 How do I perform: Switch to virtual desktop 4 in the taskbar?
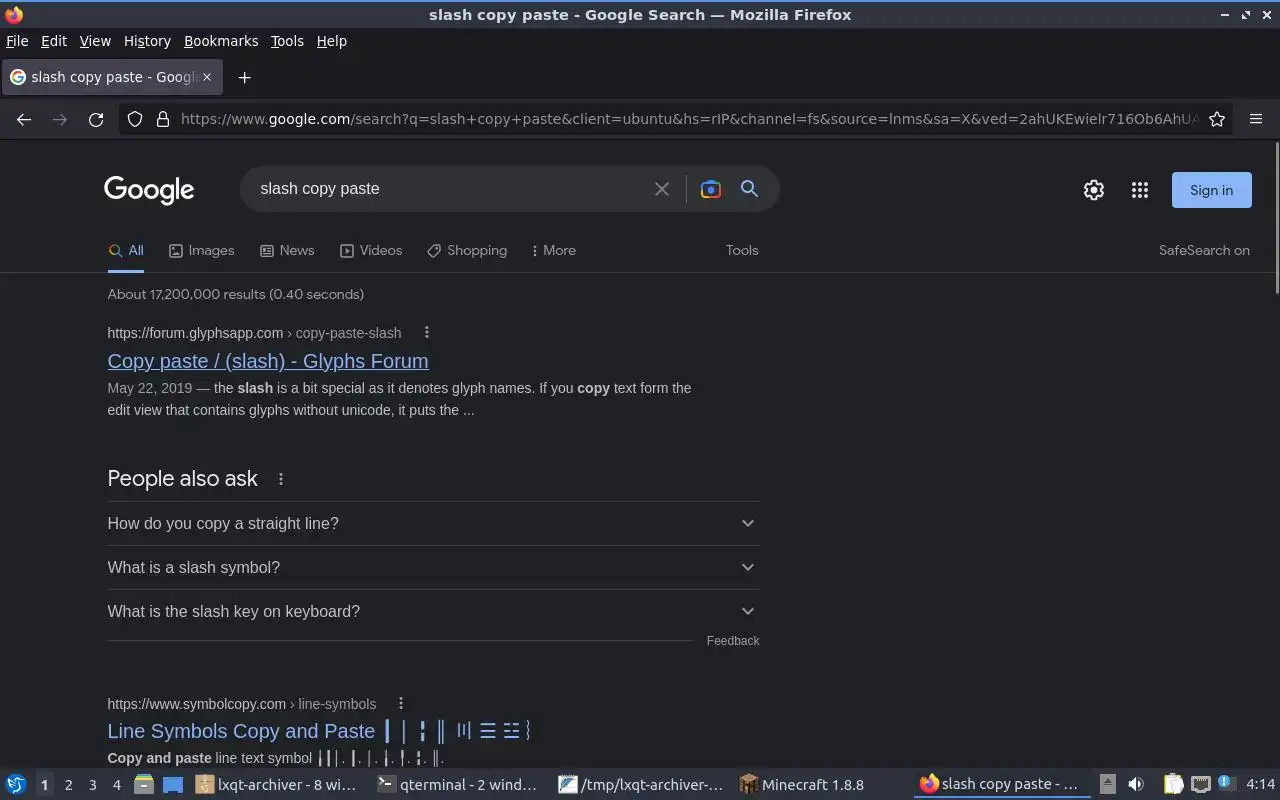point(116,785)
